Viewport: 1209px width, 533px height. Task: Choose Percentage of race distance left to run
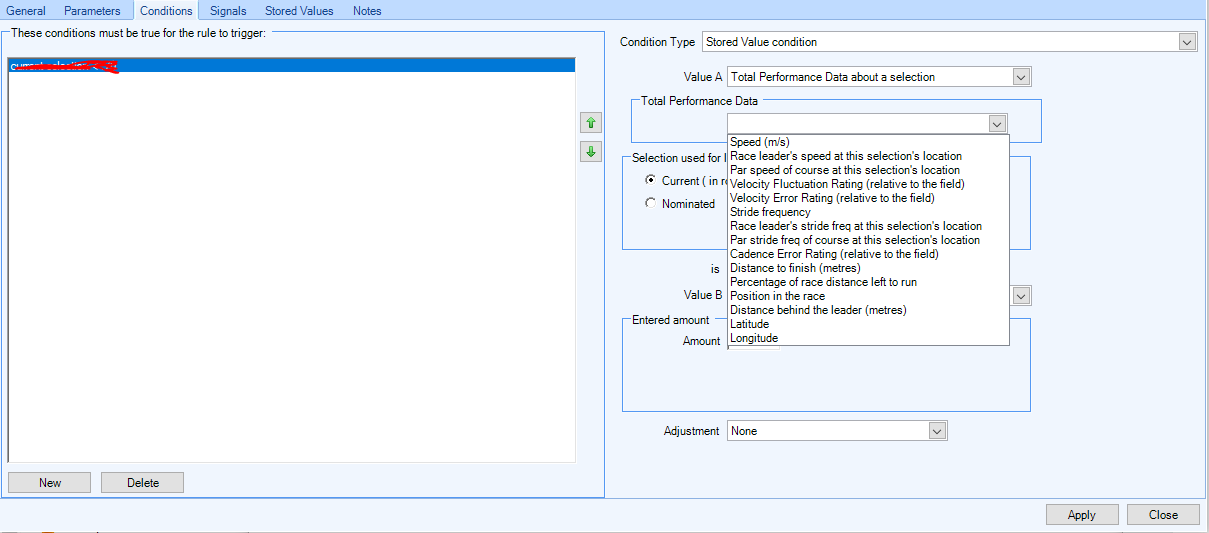(868, 282)
